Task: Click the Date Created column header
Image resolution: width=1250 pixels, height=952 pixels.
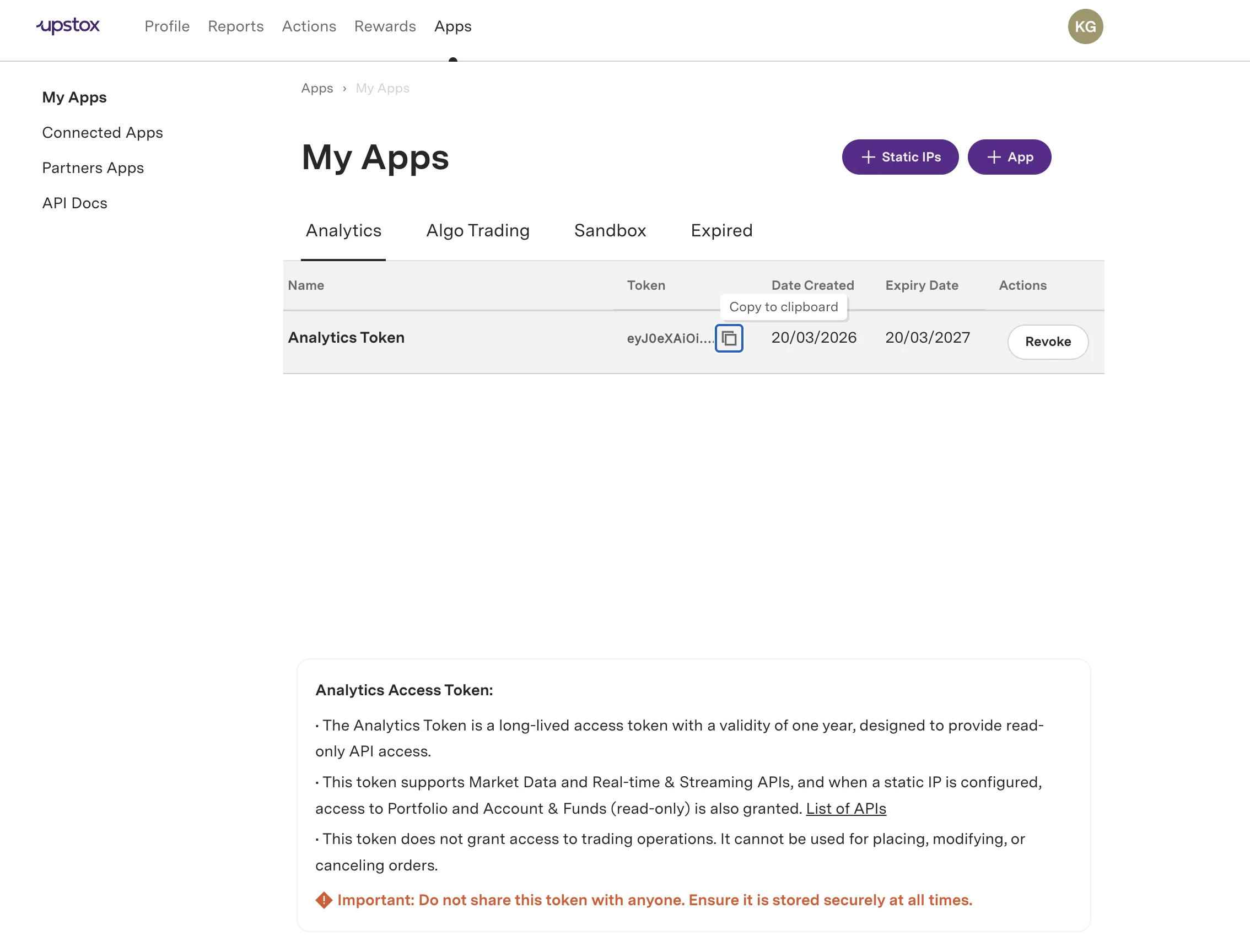Action: click(x=812, y=285)
